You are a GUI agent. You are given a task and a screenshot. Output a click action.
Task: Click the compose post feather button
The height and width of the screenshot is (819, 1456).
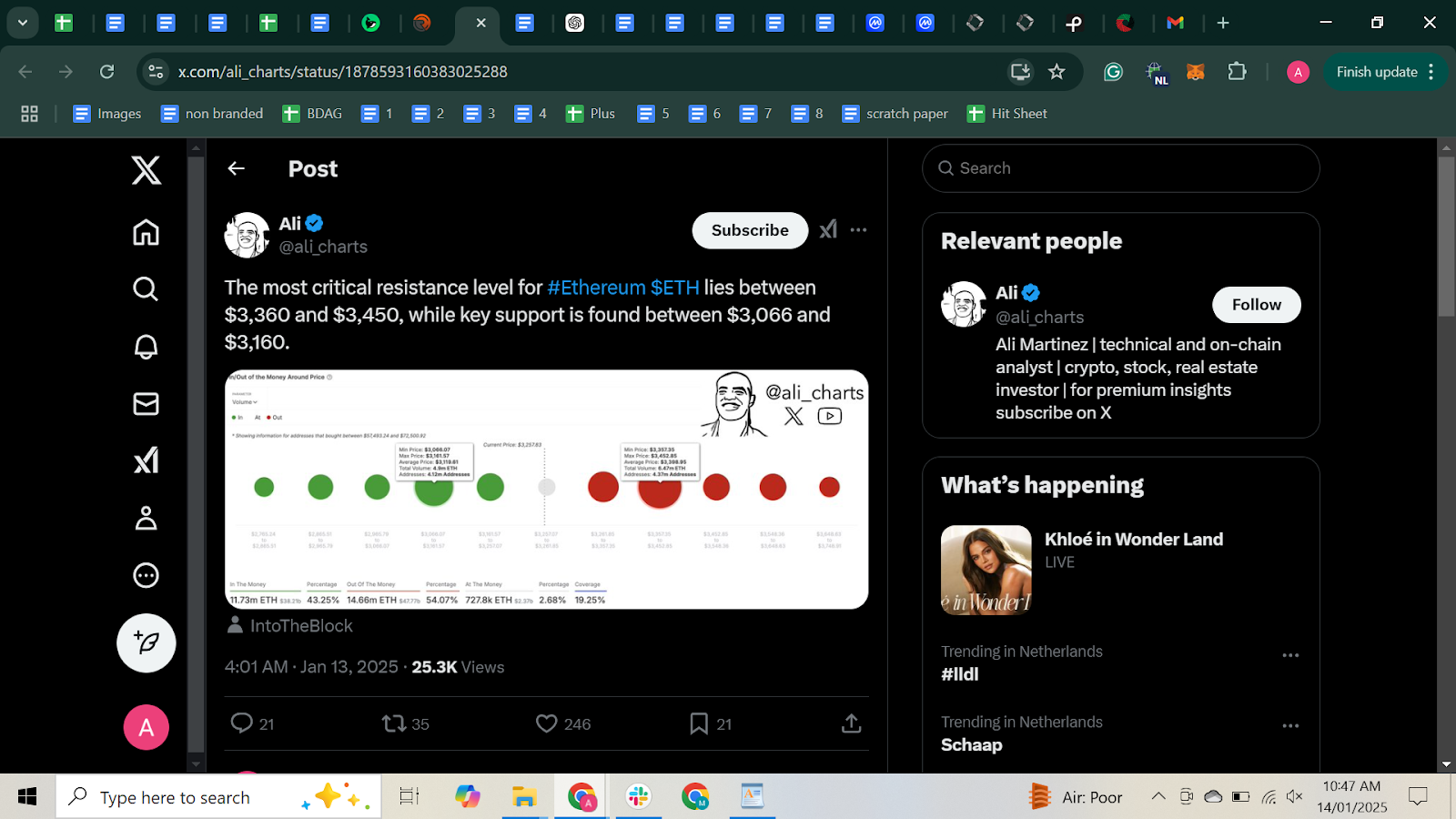(146, 642)
